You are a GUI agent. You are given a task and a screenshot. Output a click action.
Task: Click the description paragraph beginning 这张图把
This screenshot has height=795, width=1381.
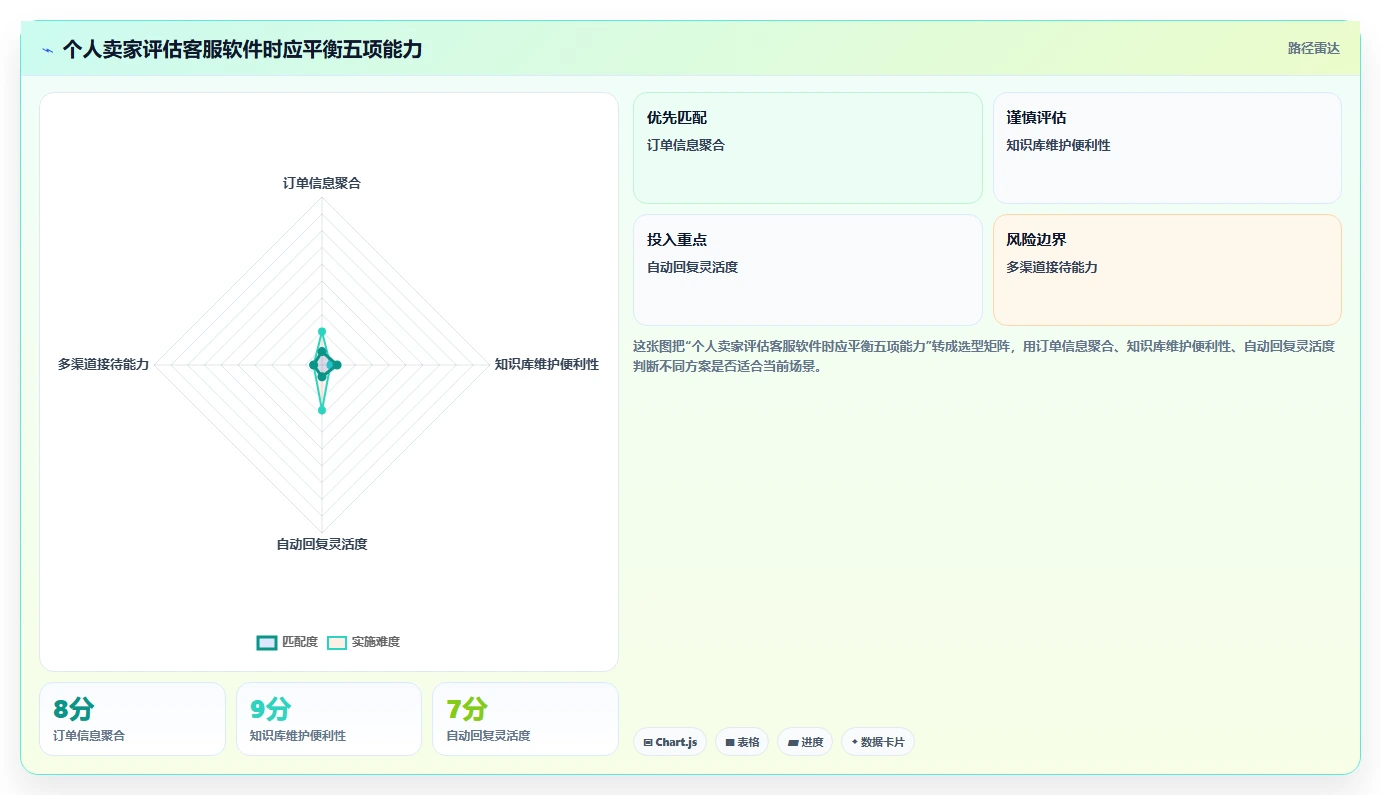click(x=985, y=356)
